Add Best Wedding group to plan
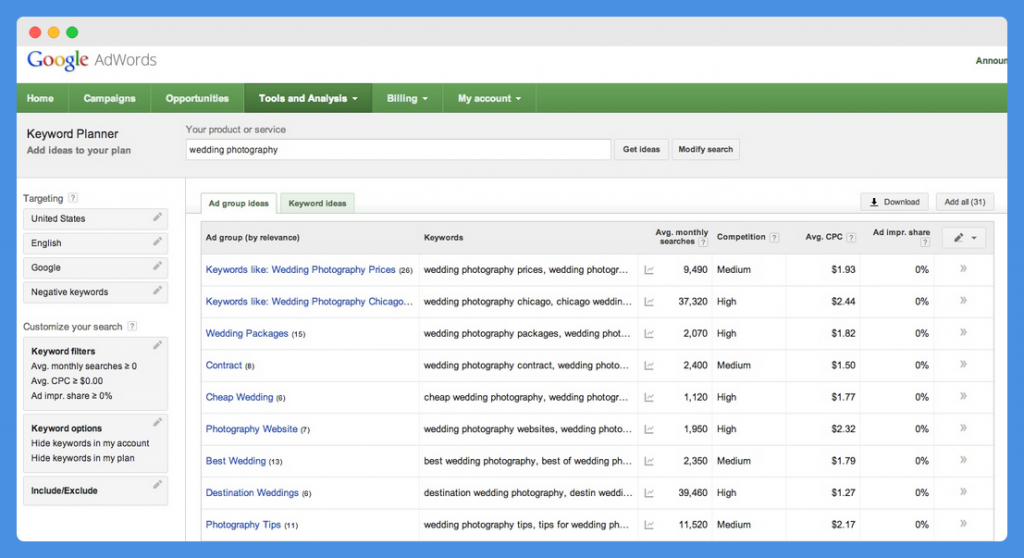The width and height of the screenshot is (1024, 558). [963, 460]
